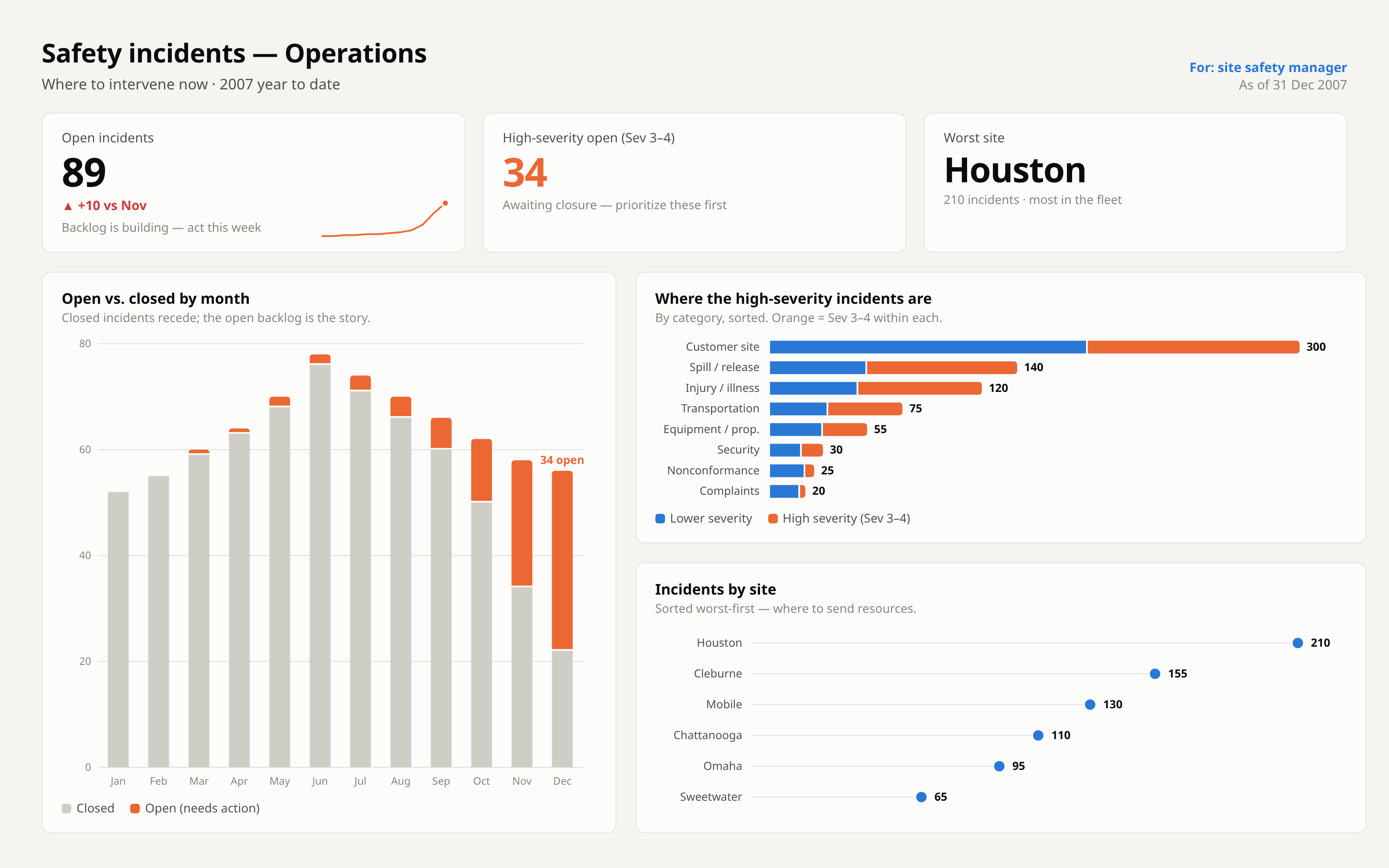Click the 'Backlog is building — act this week' text
Screen dimensions: 1389x868
point(161,228)
